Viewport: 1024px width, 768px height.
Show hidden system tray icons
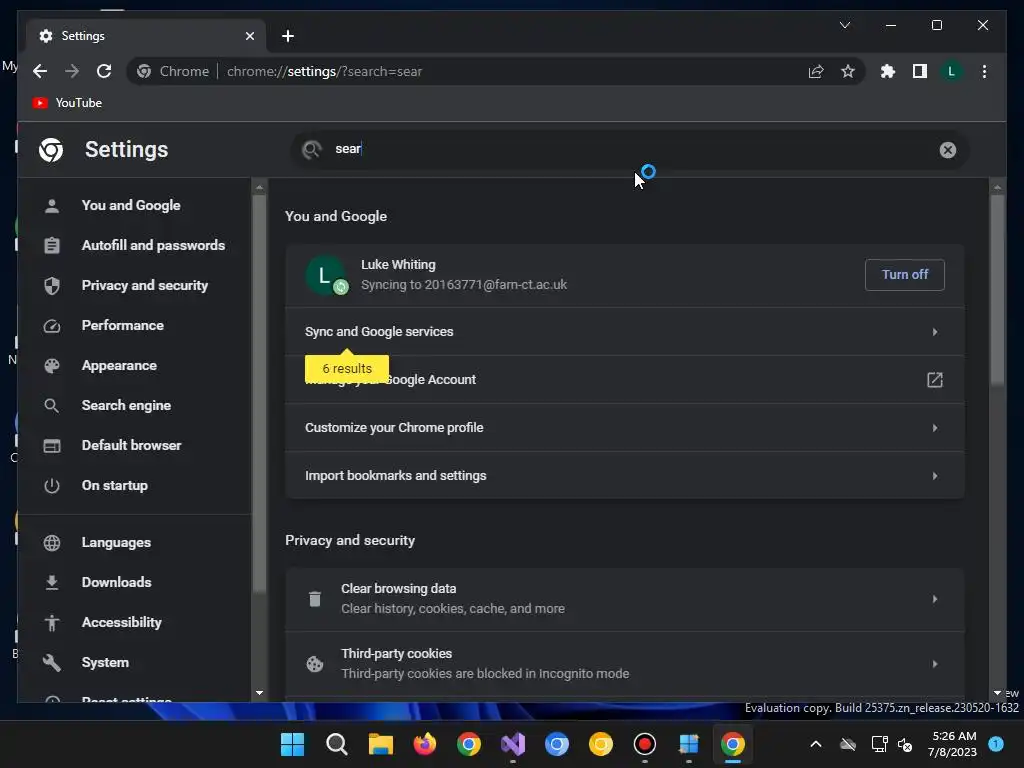[816, 744]
